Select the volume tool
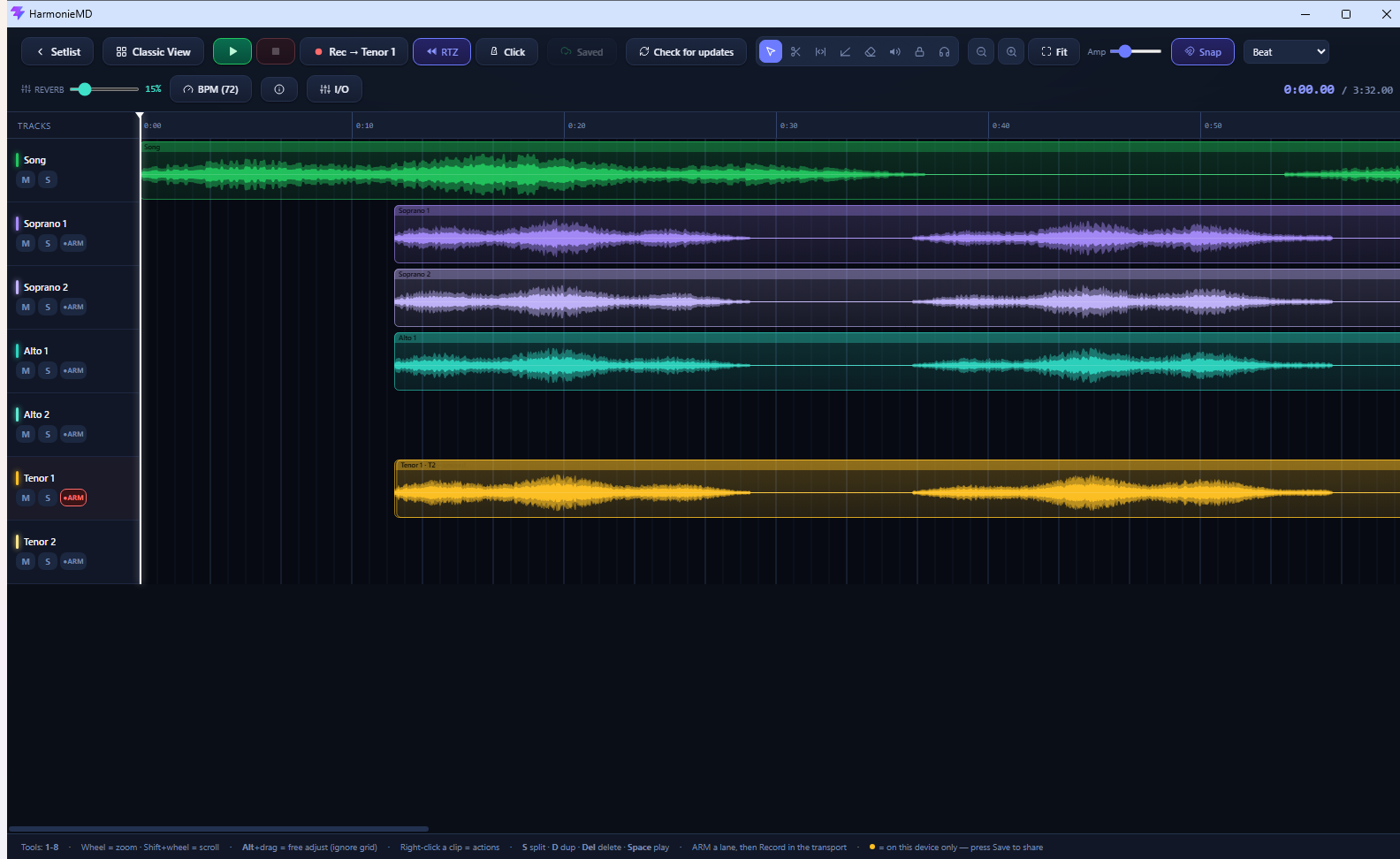Screen dimensions: 1400x859 pyautogui.click(x=894, y=52)
